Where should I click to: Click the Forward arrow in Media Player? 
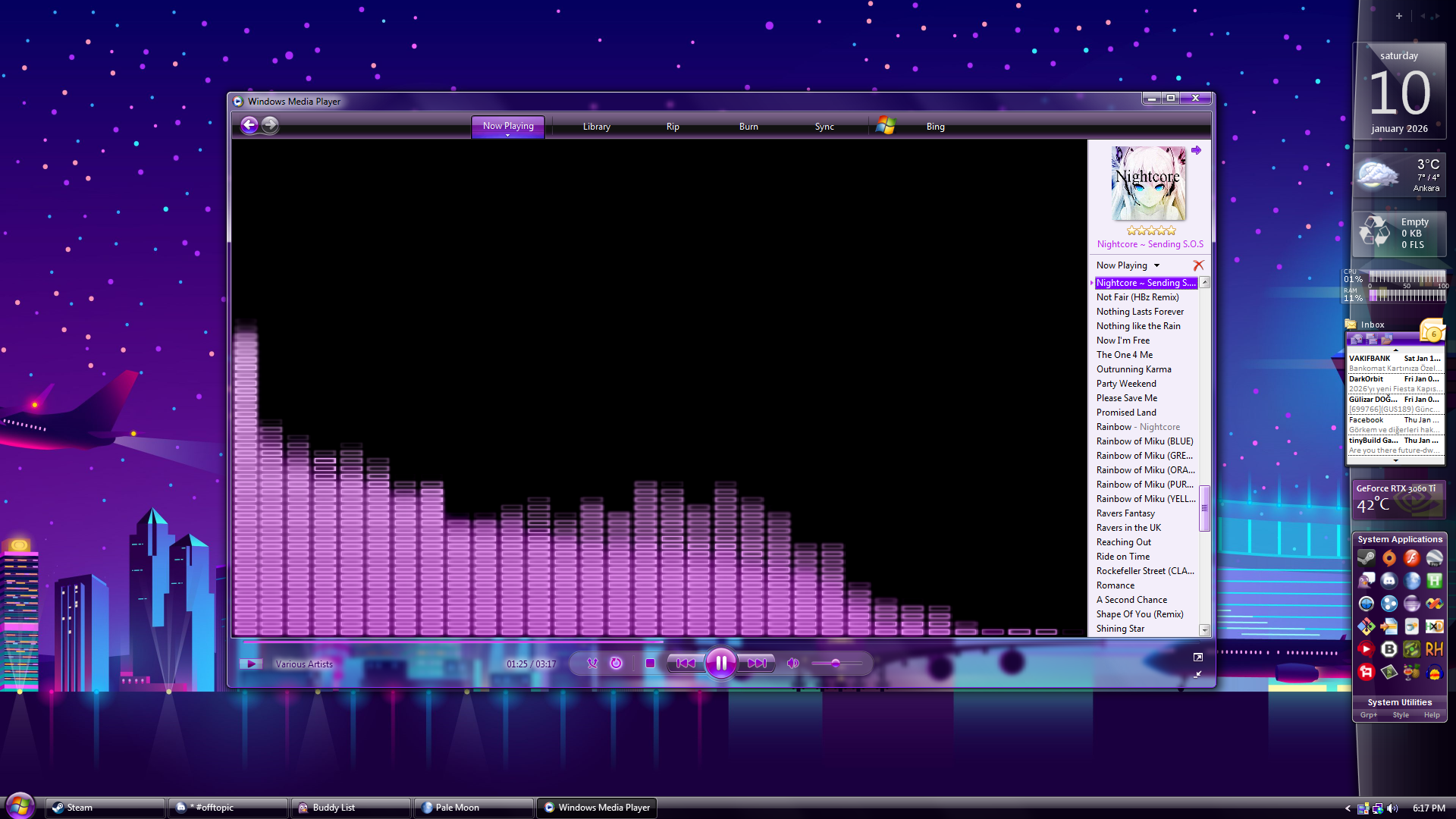(270, 125)
